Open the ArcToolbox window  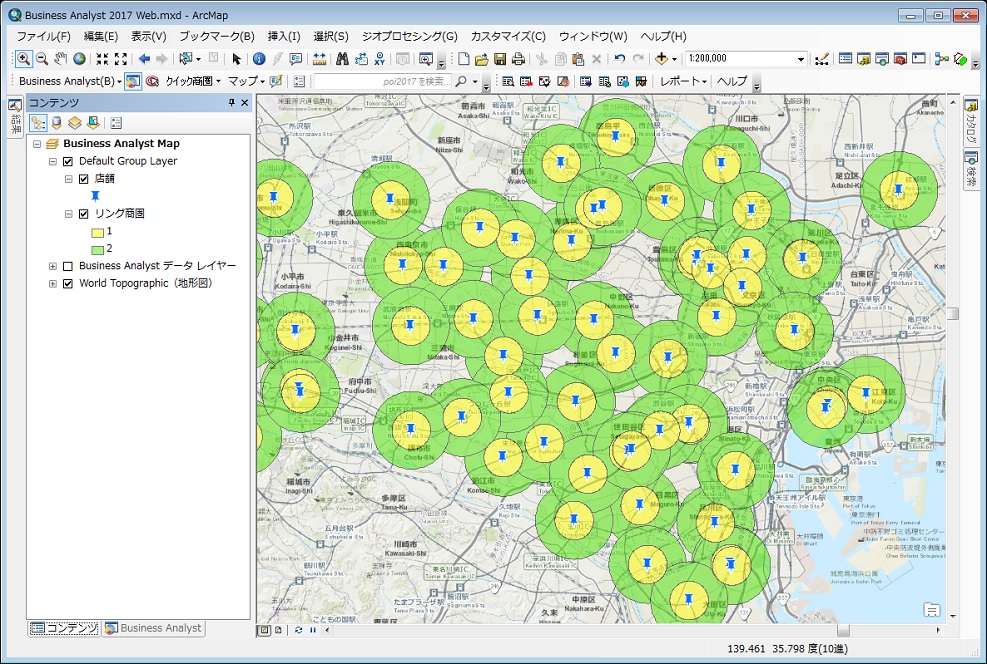pyautogui.click(x=900, y=59)
